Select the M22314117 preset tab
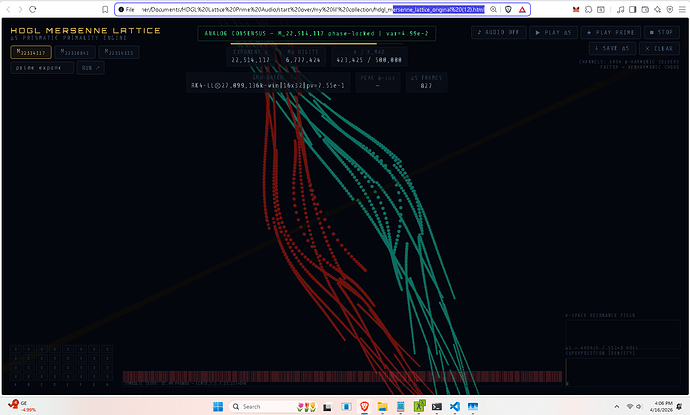Image resolution: width=690 pixels, height=415 pixels. 30,51
